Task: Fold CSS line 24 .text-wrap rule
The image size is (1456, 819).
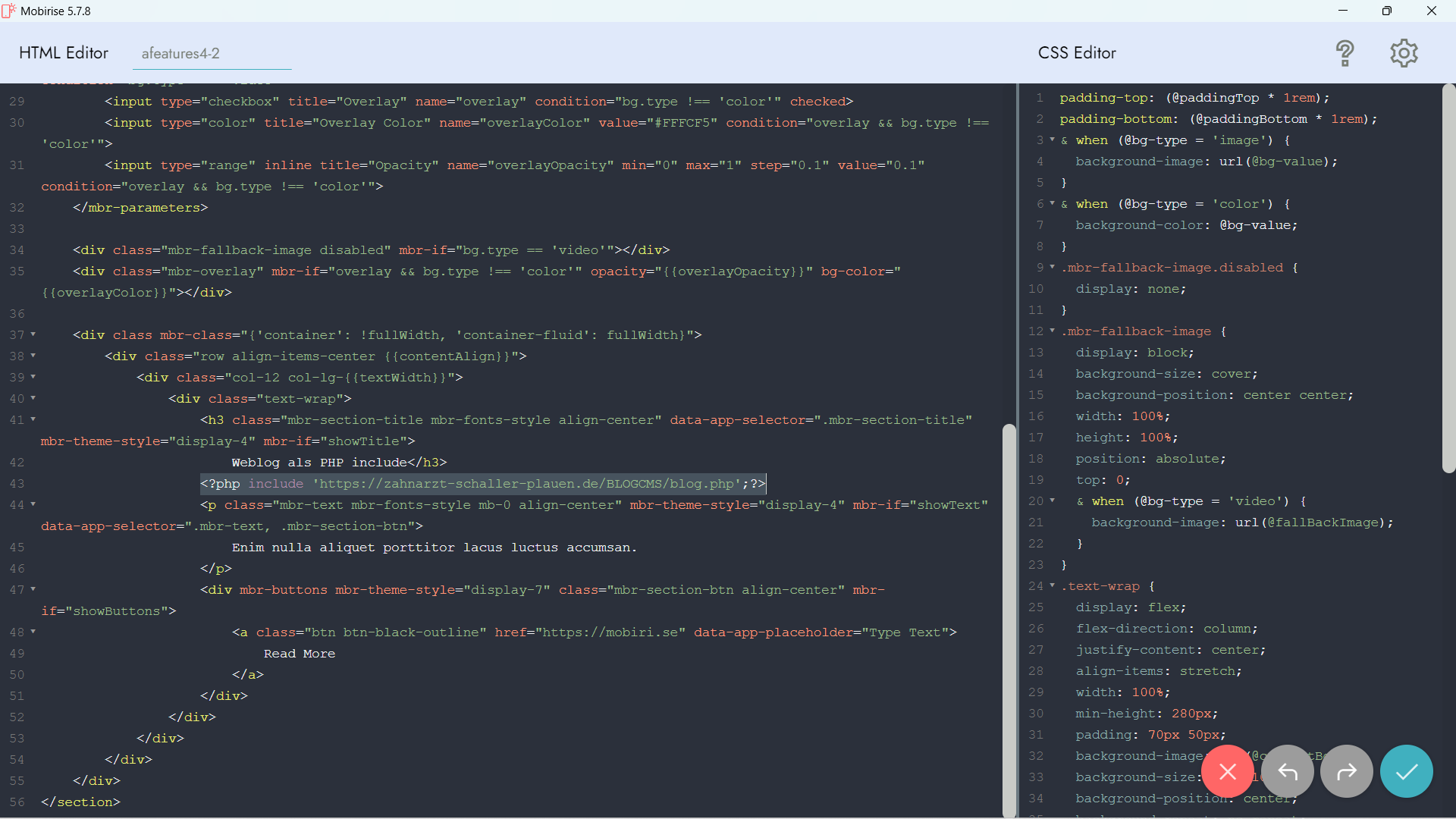Action: pos(1052,586)
